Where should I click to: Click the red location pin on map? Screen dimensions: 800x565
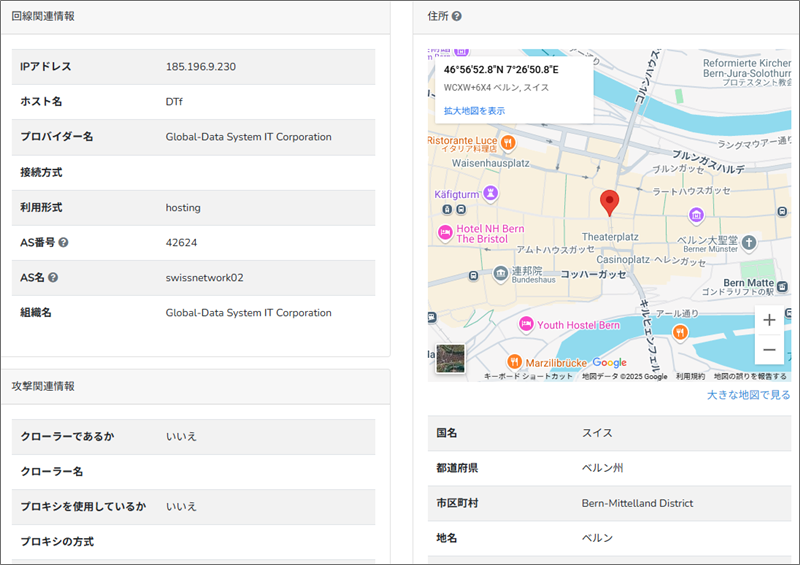tap(609, 203)
